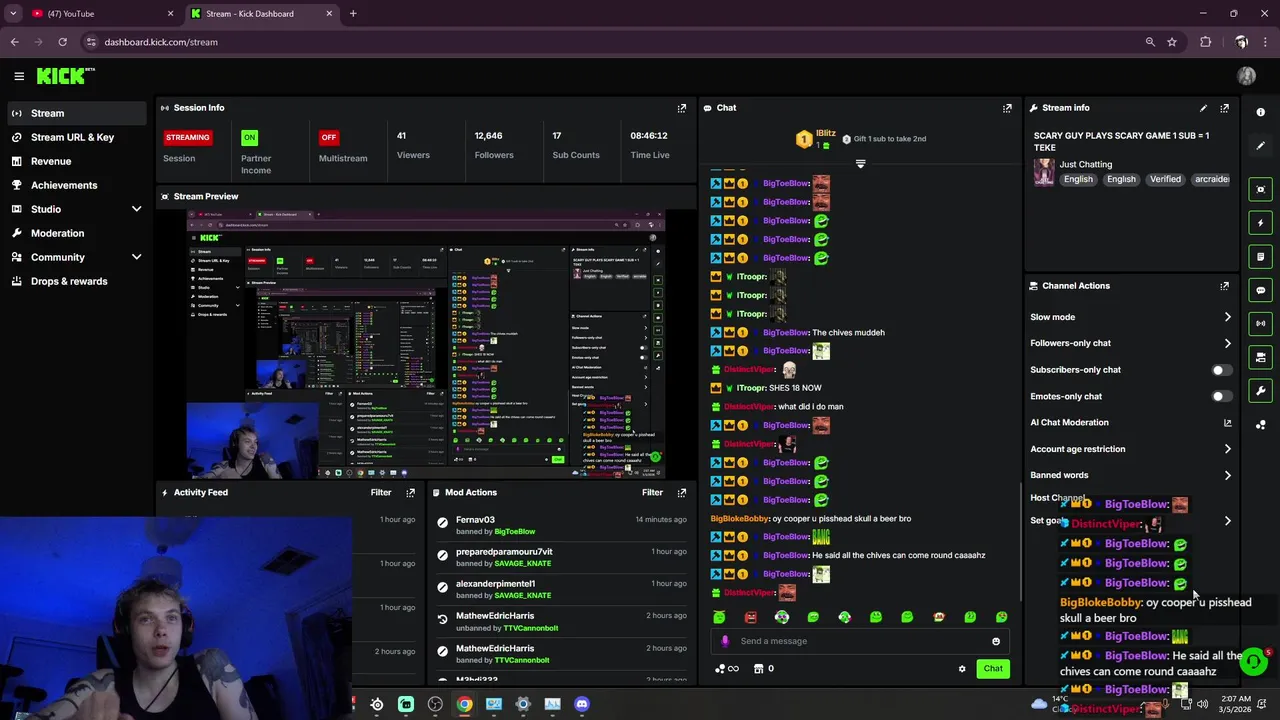Click SAVAGE_KNATE under preparedparamouru7vit
The image size is (1280, 720).
point(522,564)
